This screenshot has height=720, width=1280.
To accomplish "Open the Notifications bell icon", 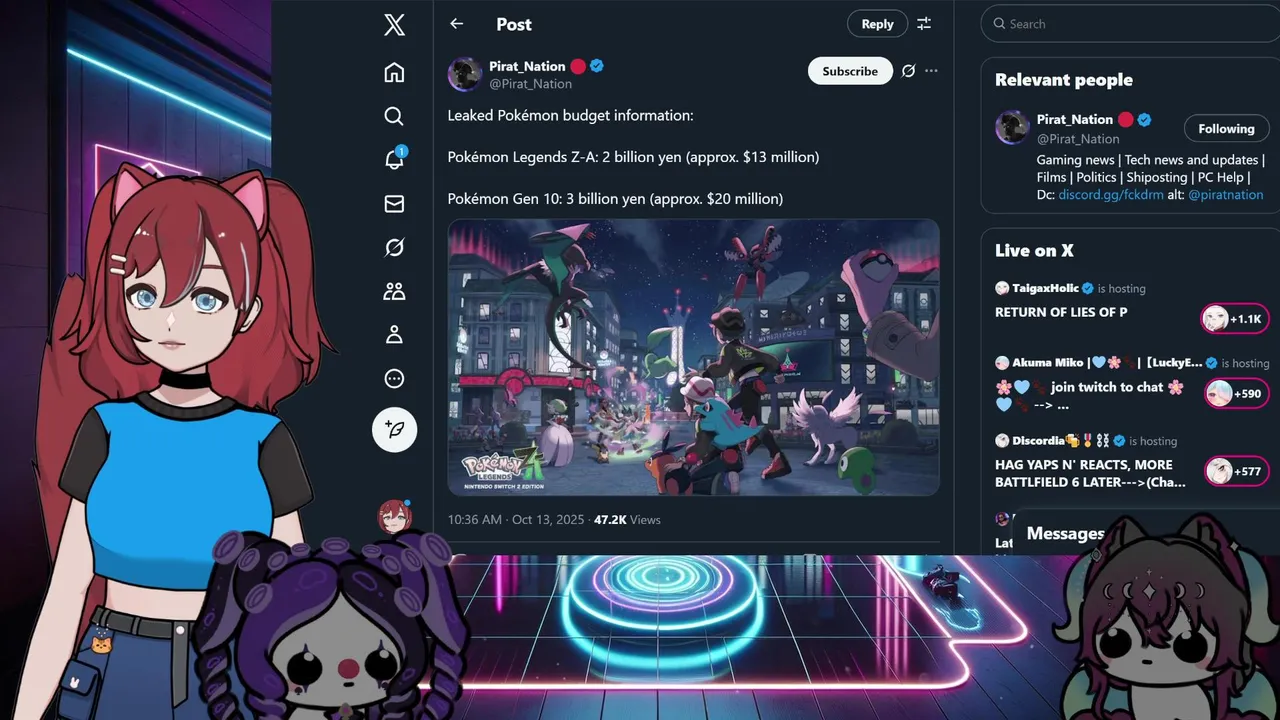I will coord(395,159).
